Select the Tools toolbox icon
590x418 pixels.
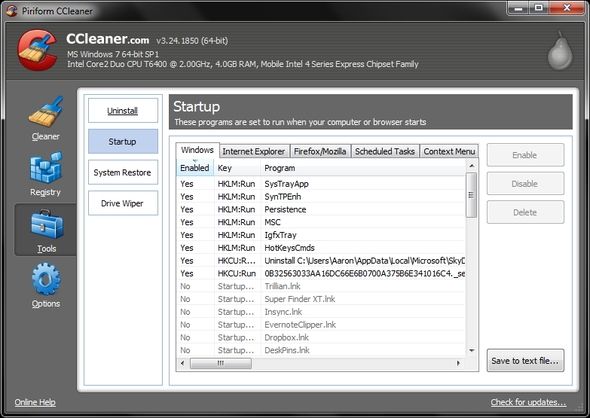pyautogui.click(x=47, y=225)
